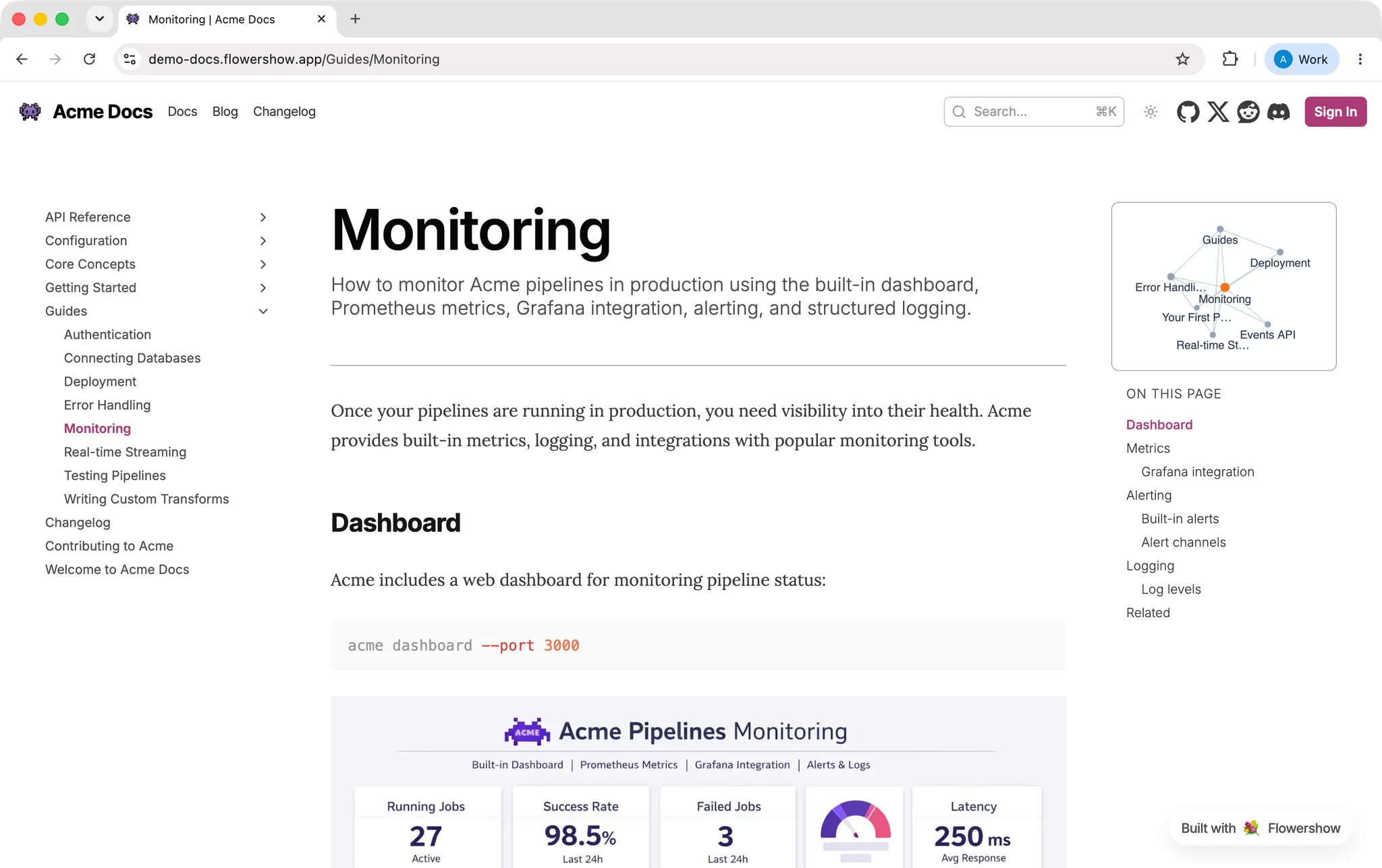Viewport: 1382px width, 868px height.
Task: Jump to the Metrics section
Action: point(1148,449)
